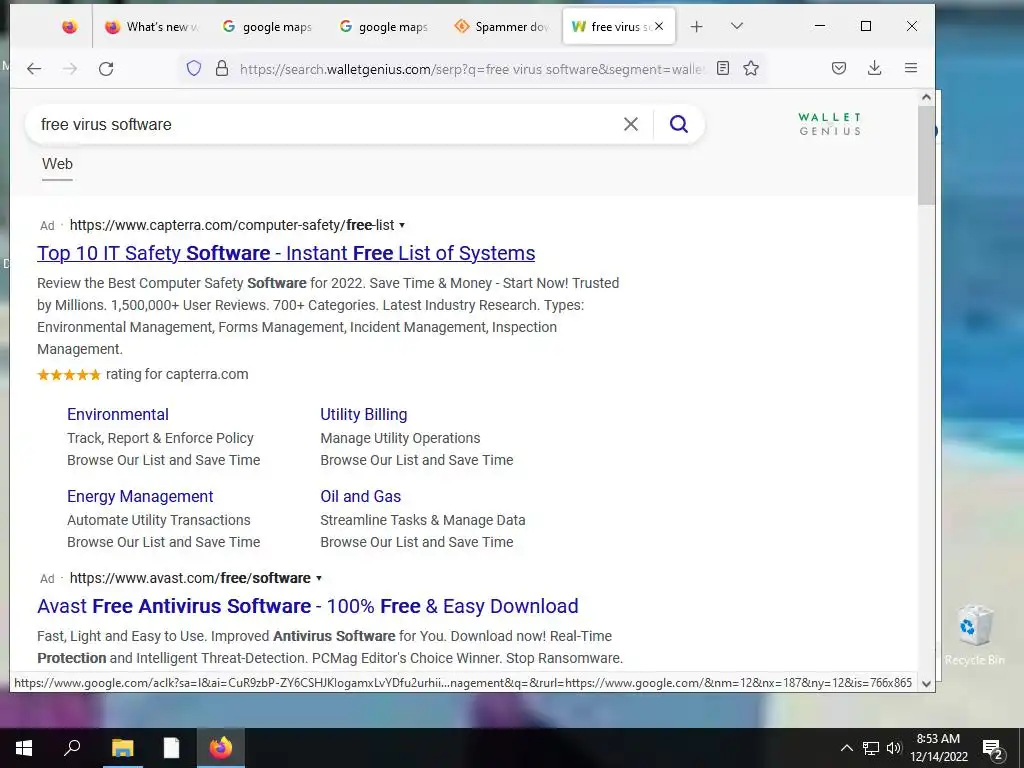Click the avast.com ad URL text

point(190,578)
